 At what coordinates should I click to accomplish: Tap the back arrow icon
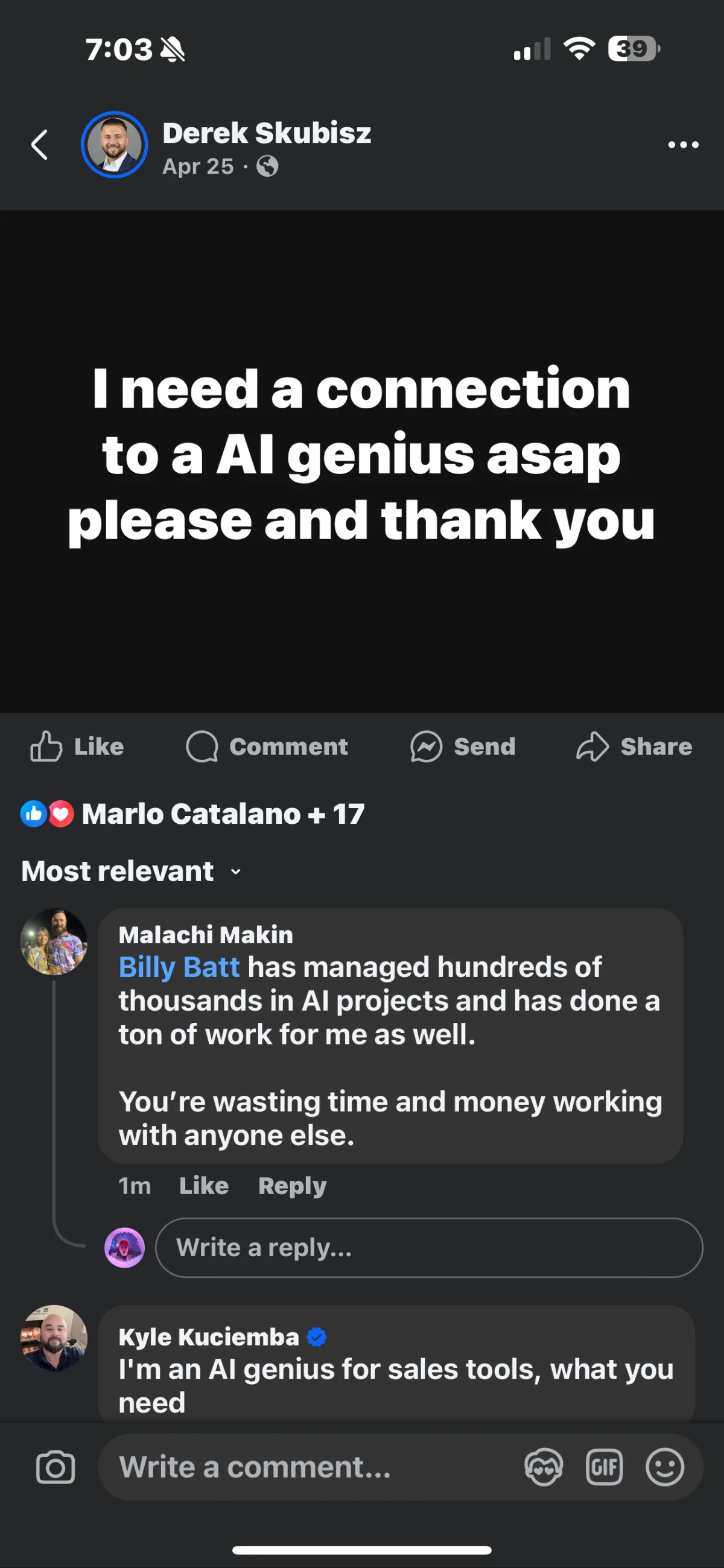(40, 145)
